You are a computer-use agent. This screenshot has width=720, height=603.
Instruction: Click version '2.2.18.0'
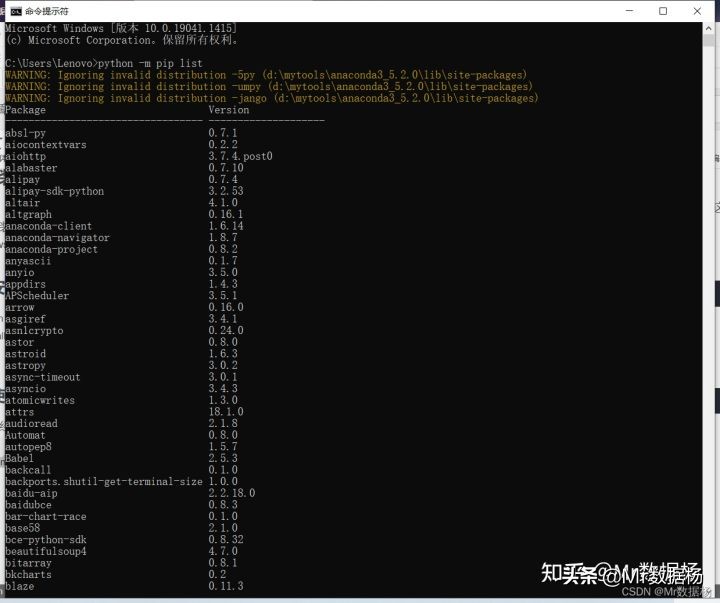[x=232, y=493]
